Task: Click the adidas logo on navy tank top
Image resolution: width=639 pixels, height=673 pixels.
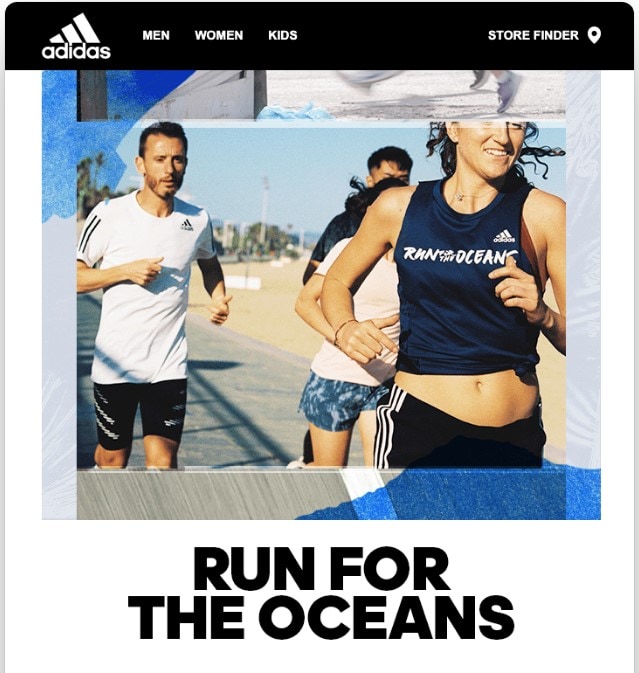Action: [504, 236]
